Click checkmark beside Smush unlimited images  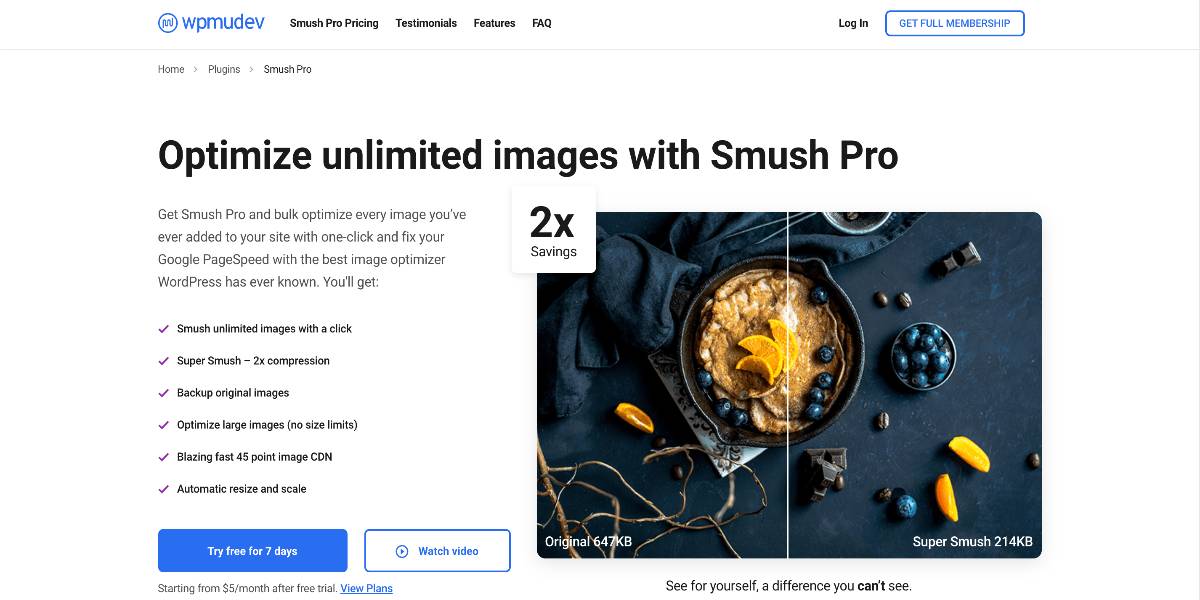pos(164,329)
